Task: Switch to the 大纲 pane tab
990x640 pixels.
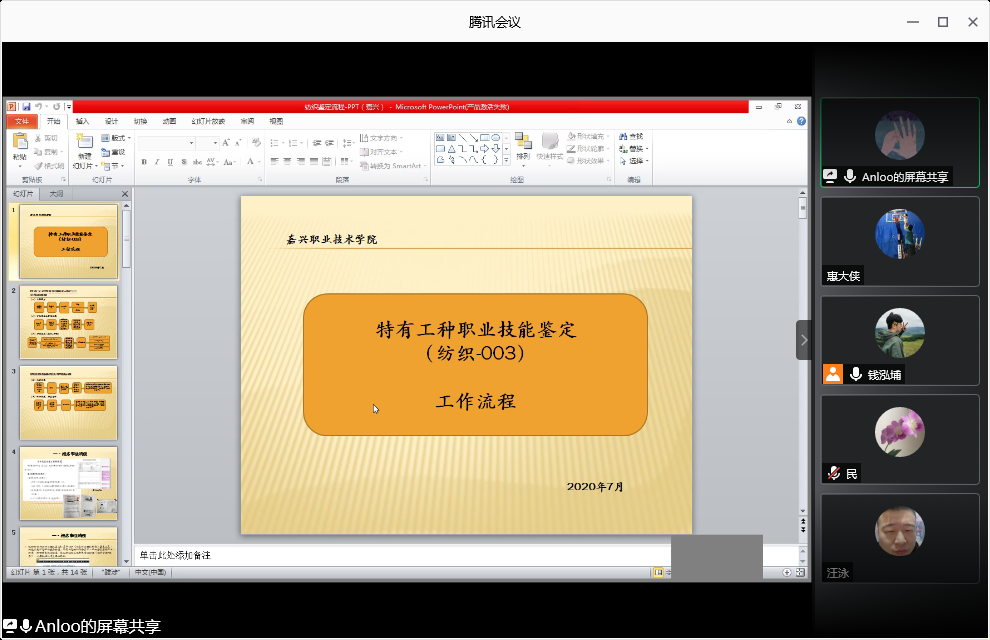Action: click(x=57, y=193)
